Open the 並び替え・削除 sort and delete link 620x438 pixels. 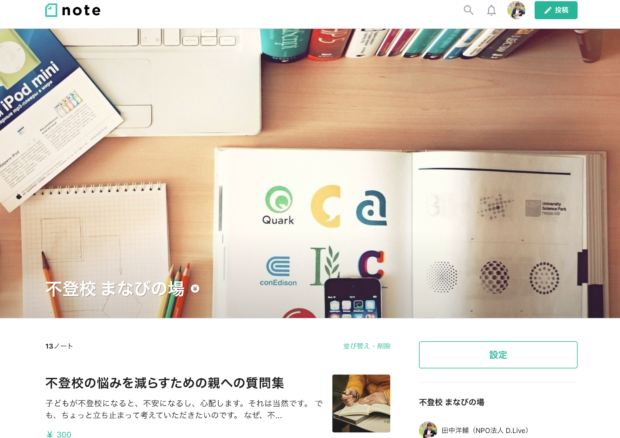367,346
